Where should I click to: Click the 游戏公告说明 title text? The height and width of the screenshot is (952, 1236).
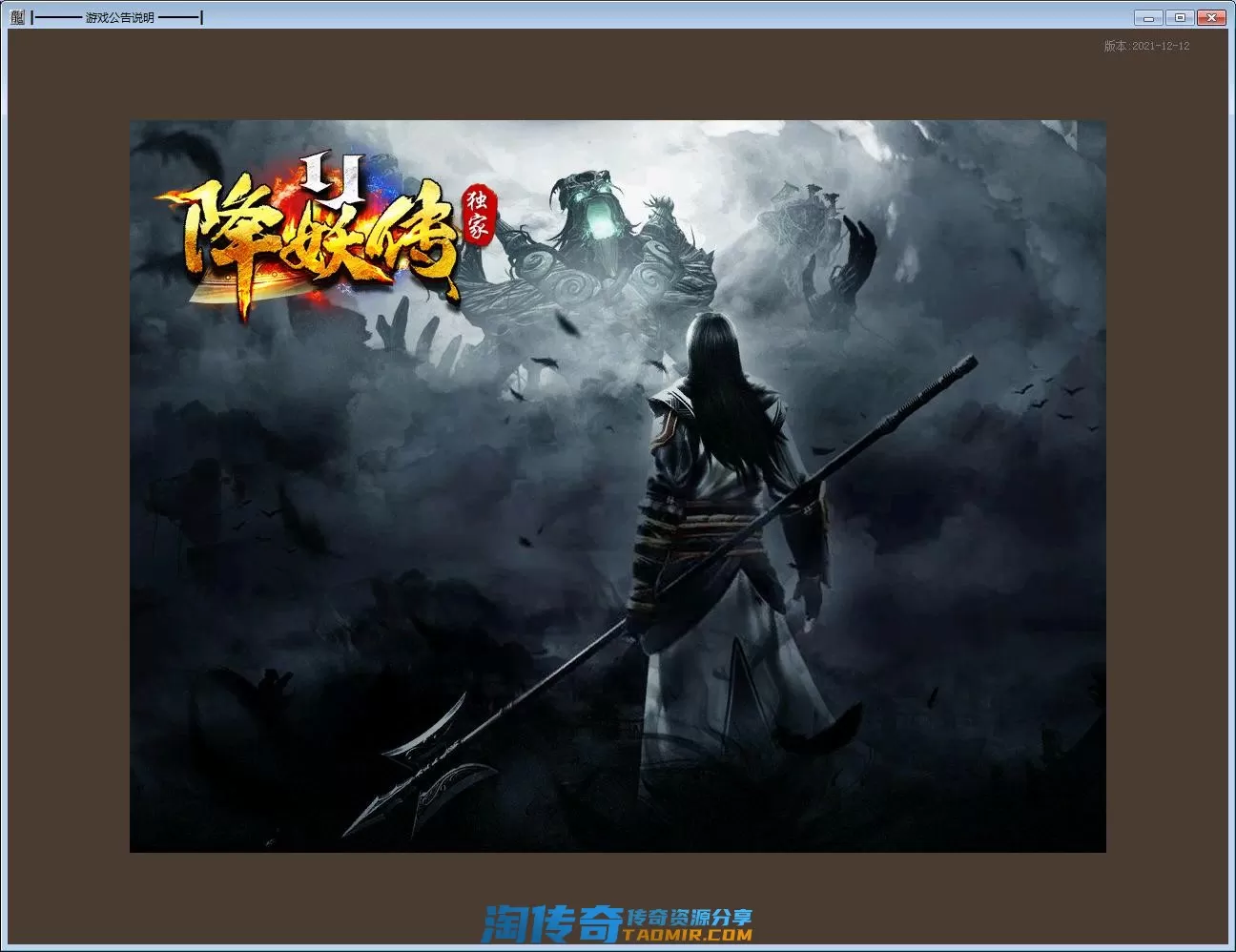click(x=119, y=17)
